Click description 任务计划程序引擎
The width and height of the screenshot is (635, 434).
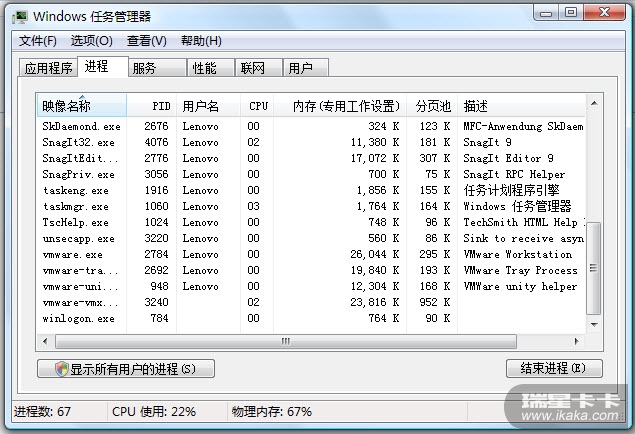(511, 190)
